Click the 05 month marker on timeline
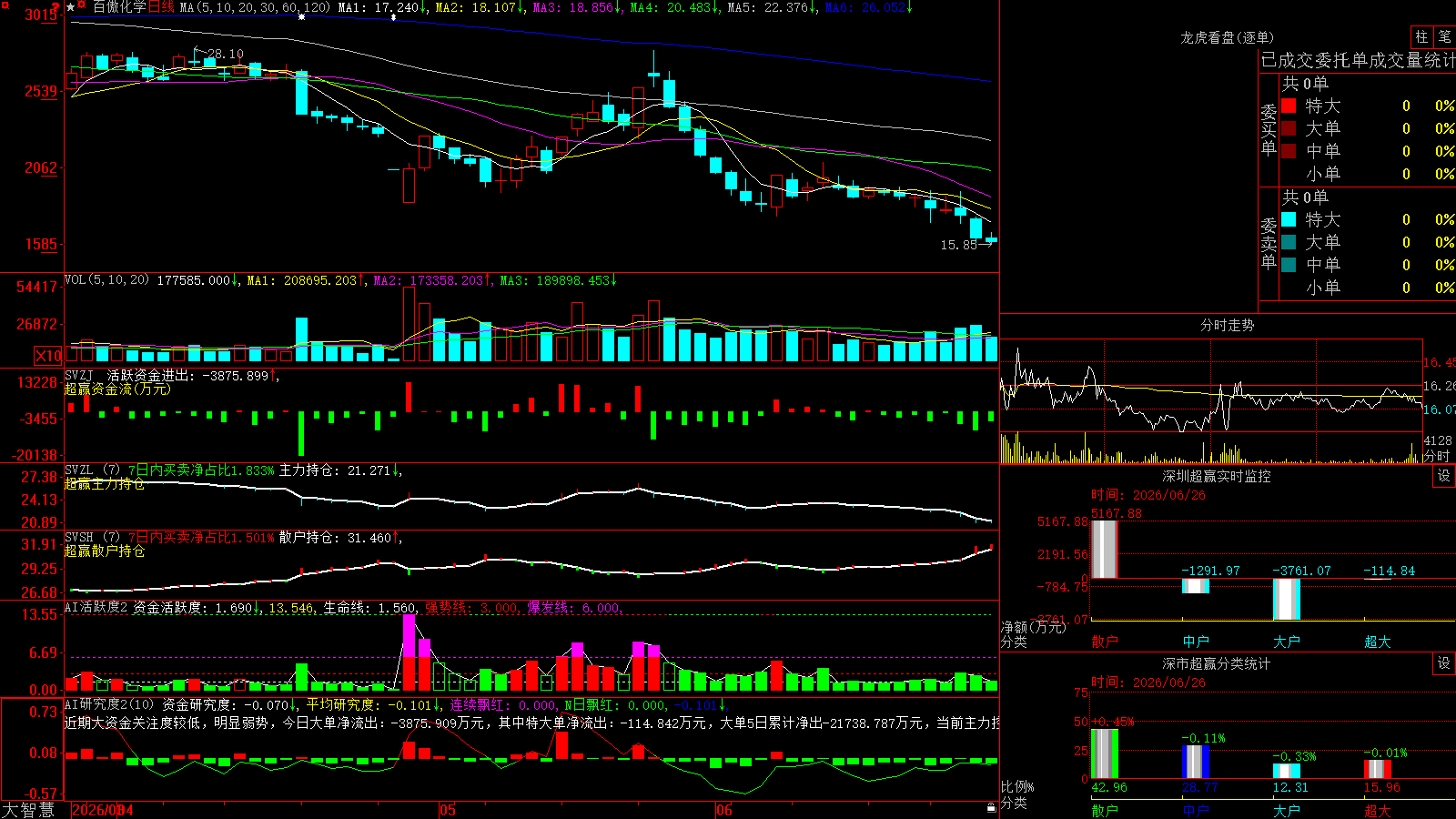 pos(447,810)
